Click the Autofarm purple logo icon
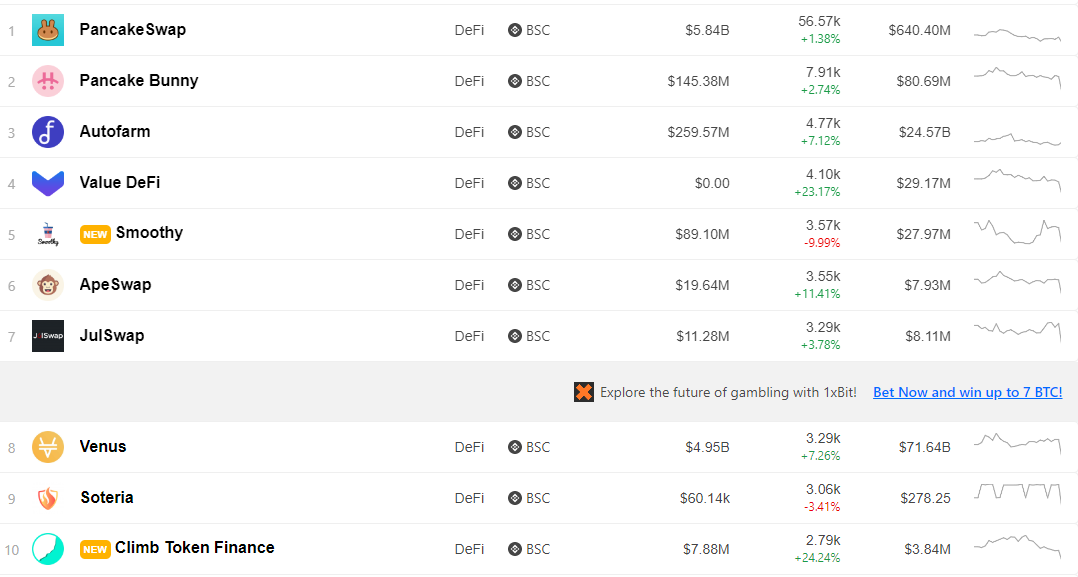The image size is (1078, 577). [x=47, y=132]
